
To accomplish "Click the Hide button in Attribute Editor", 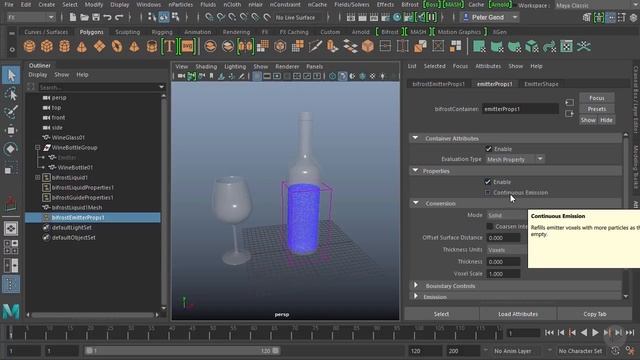I will tap(606, 120).
